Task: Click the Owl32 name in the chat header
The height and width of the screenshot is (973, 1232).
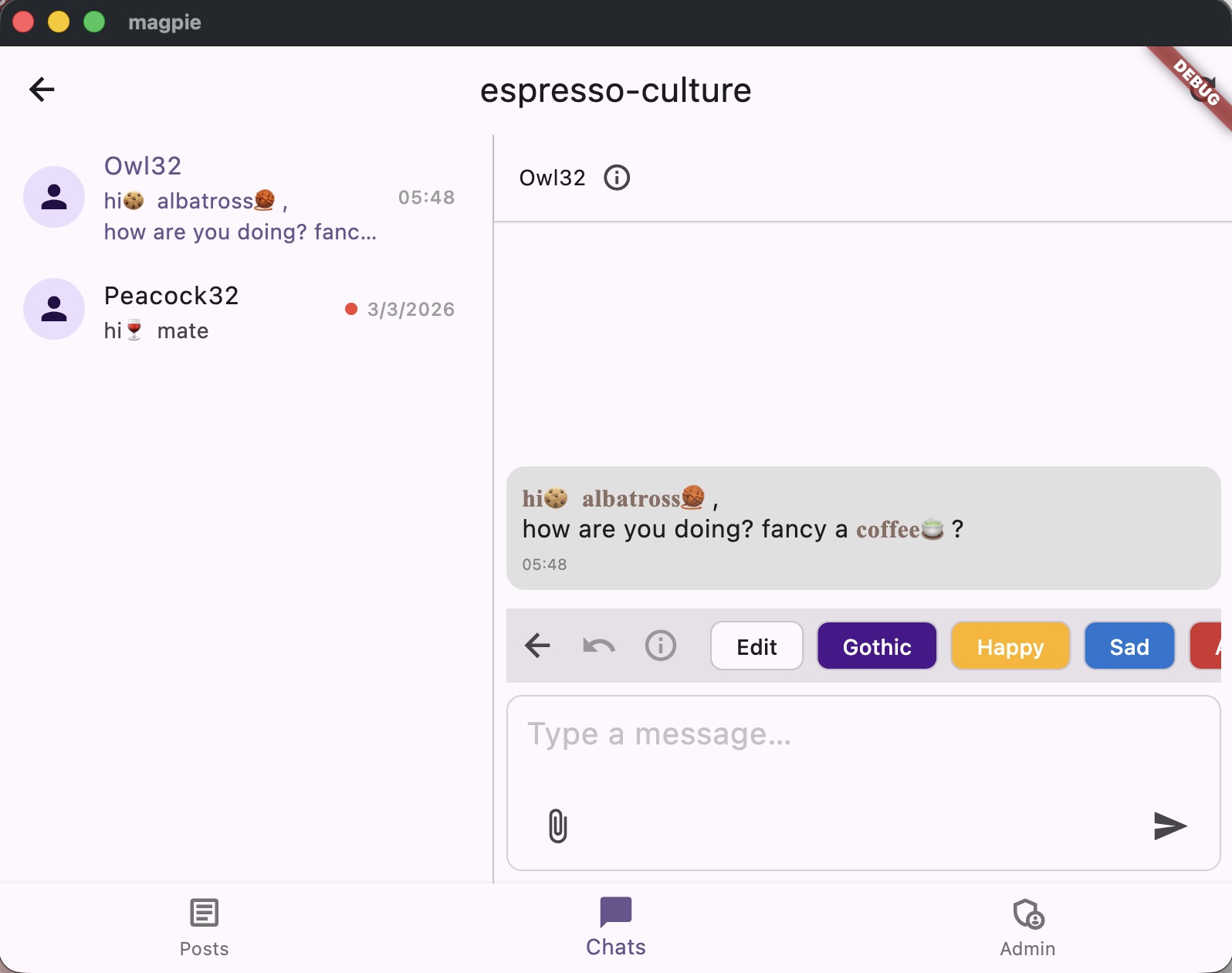Action: tap(553, 178)
